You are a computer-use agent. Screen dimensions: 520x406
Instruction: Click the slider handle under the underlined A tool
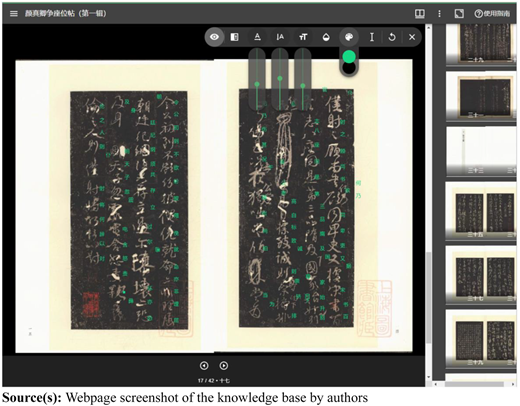tap(257, 84)
